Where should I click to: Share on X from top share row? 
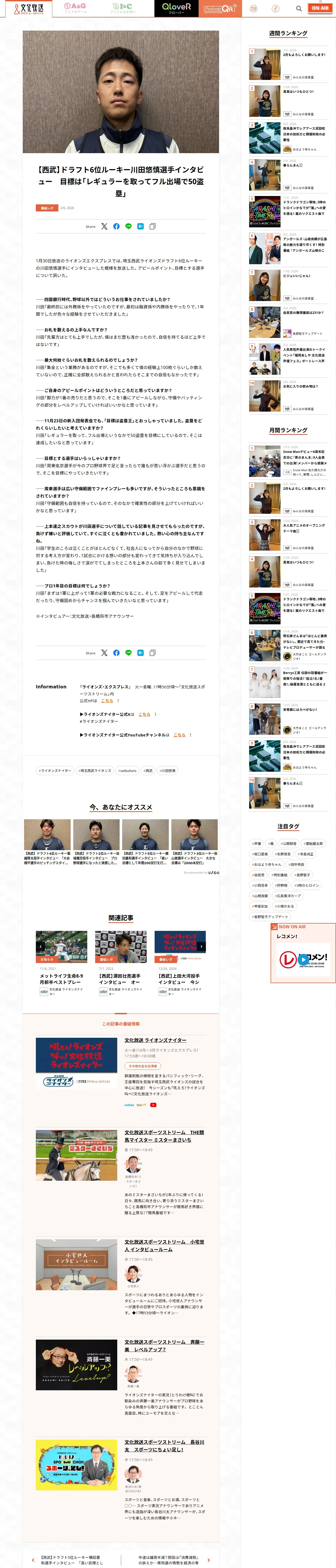pyautogui.click(x=104, y=226)
